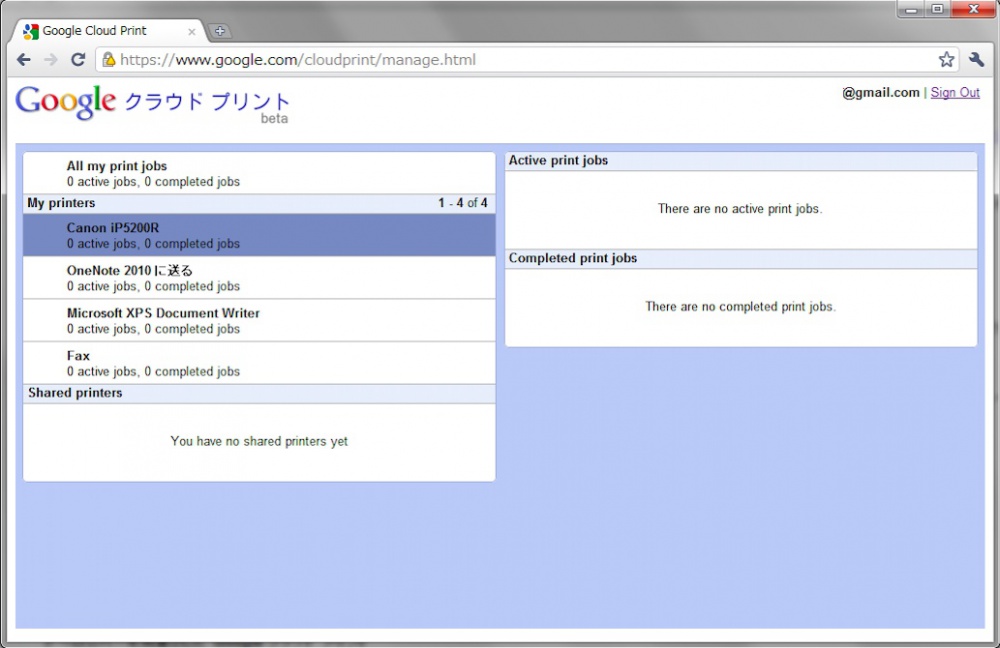The height and width of the screenshot is (648, 1000).
Task: Click the Google logo
Action: [66, 102]
